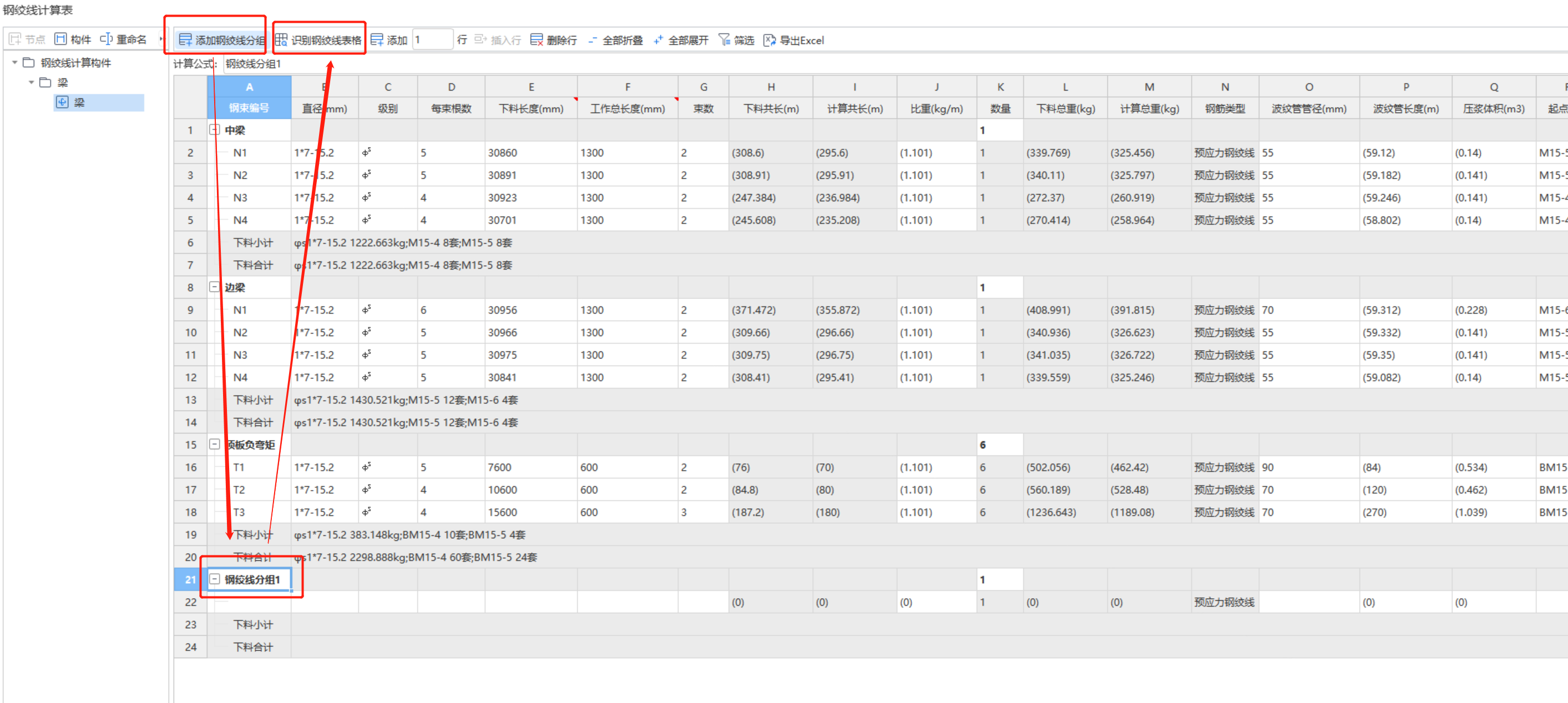Click cell 30891 in 中梁 N2 row
Screen dimensions: 1568x703
click(x=531, y=175)
